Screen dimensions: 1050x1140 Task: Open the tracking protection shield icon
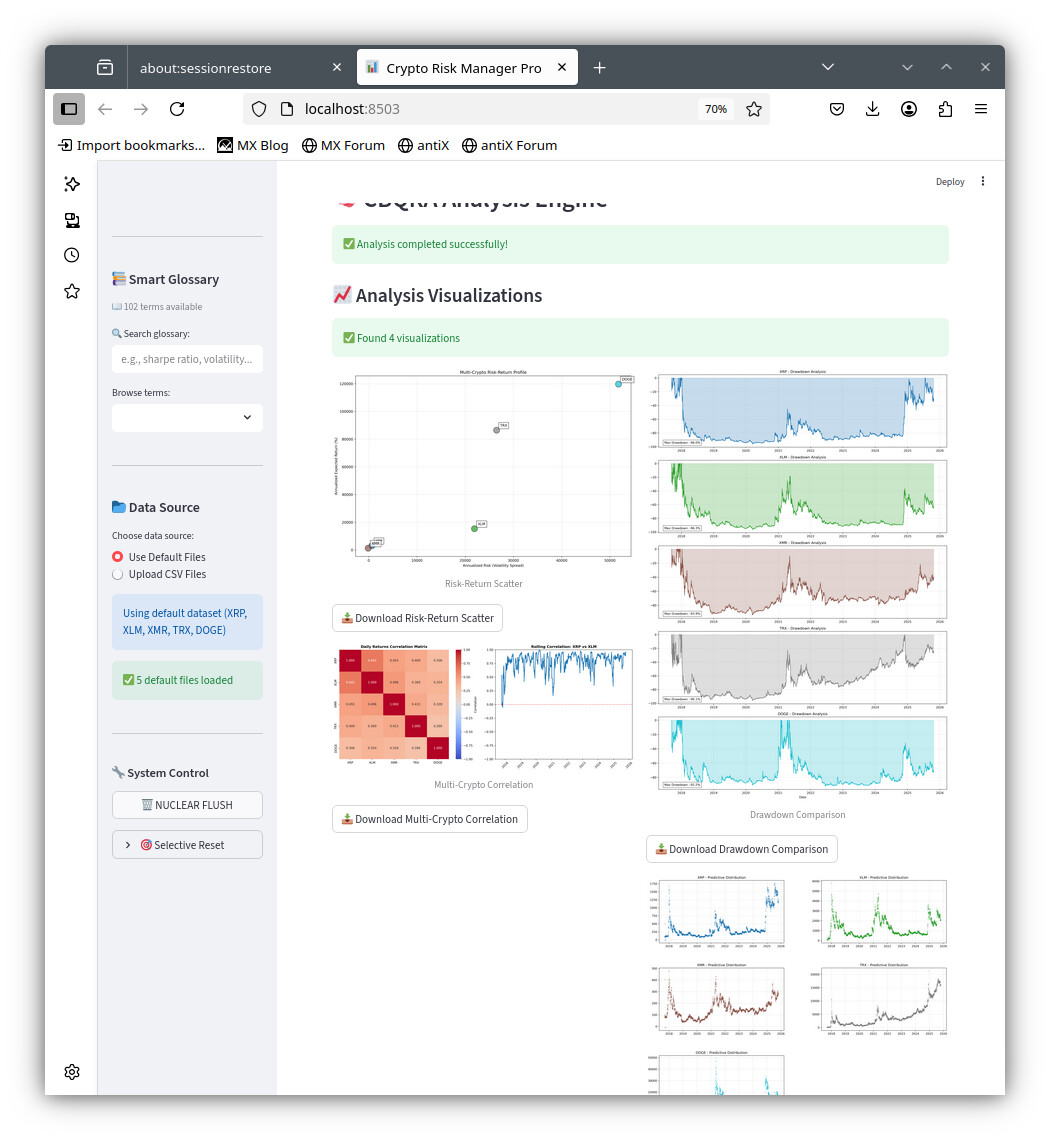(259, 109)
